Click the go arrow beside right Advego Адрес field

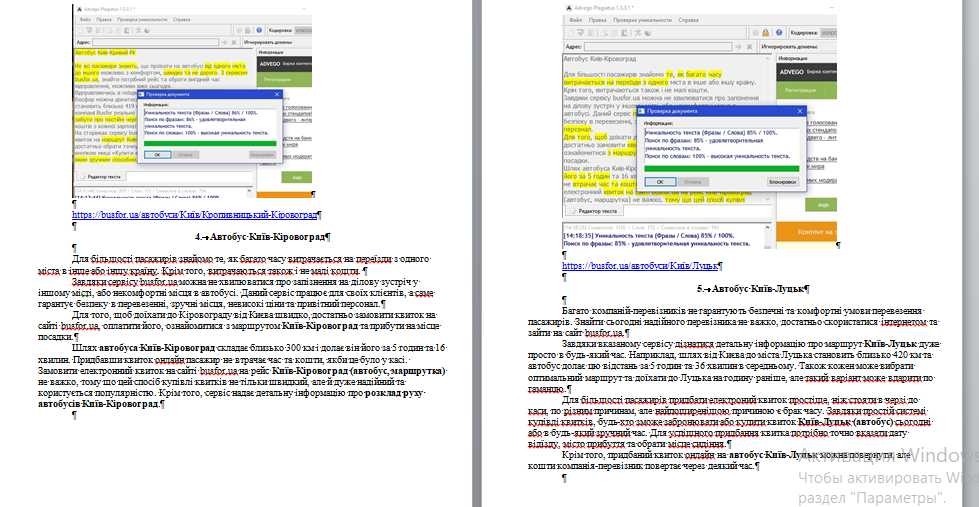pos(739,46)
